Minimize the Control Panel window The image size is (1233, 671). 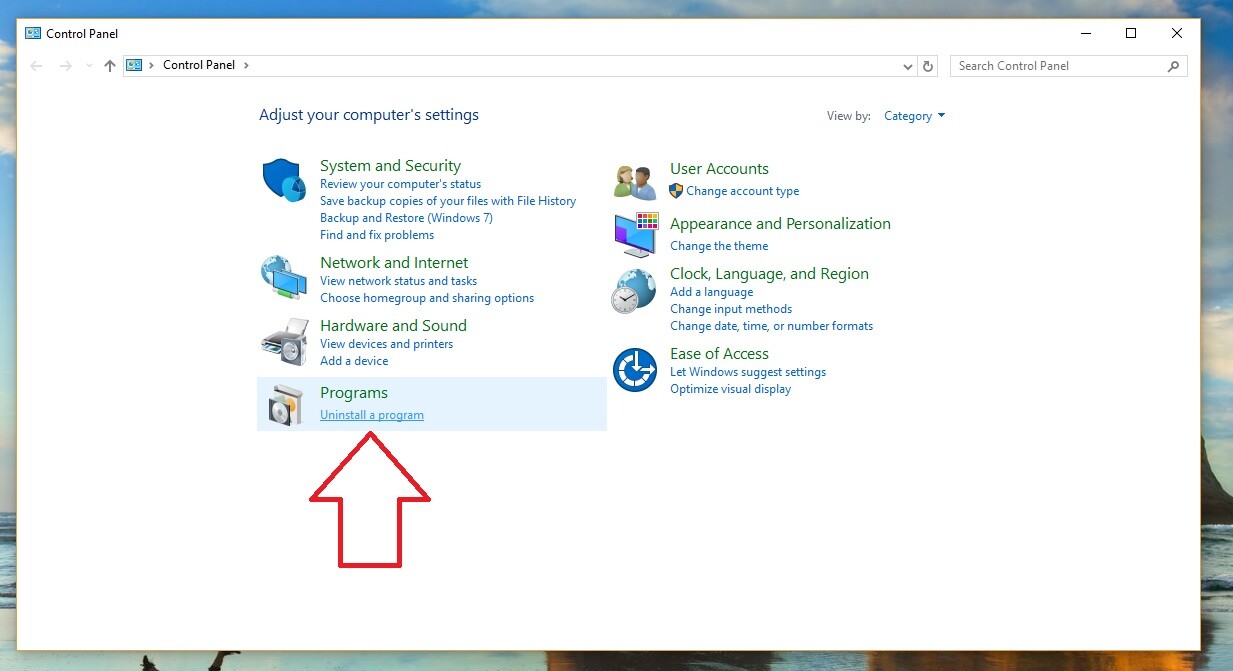pyautogui.click(x=1085, y=33)
